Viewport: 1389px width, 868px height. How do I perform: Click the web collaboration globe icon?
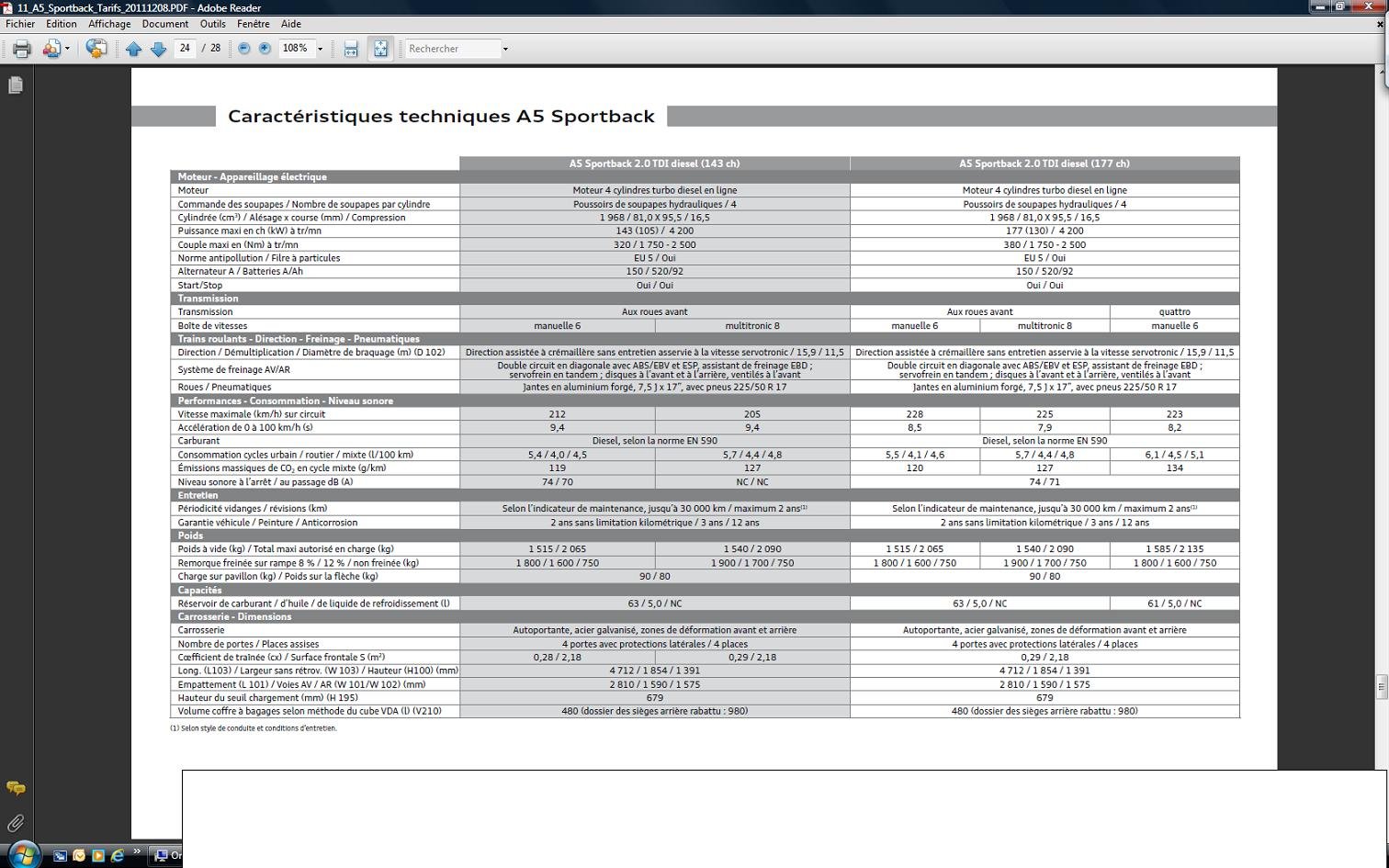tap(96, 49)
